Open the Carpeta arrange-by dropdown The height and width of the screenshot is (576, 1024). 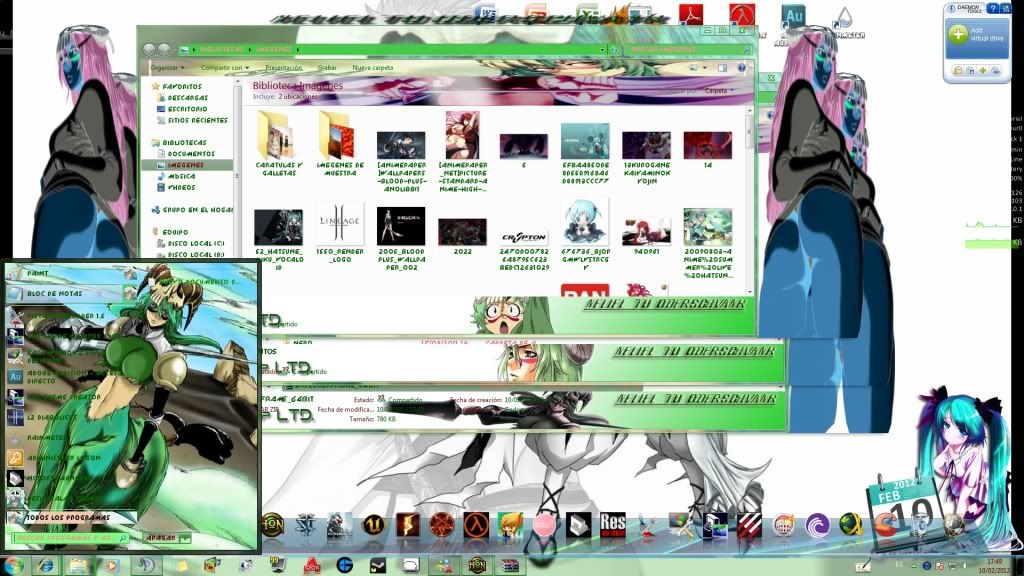point(718,91)
